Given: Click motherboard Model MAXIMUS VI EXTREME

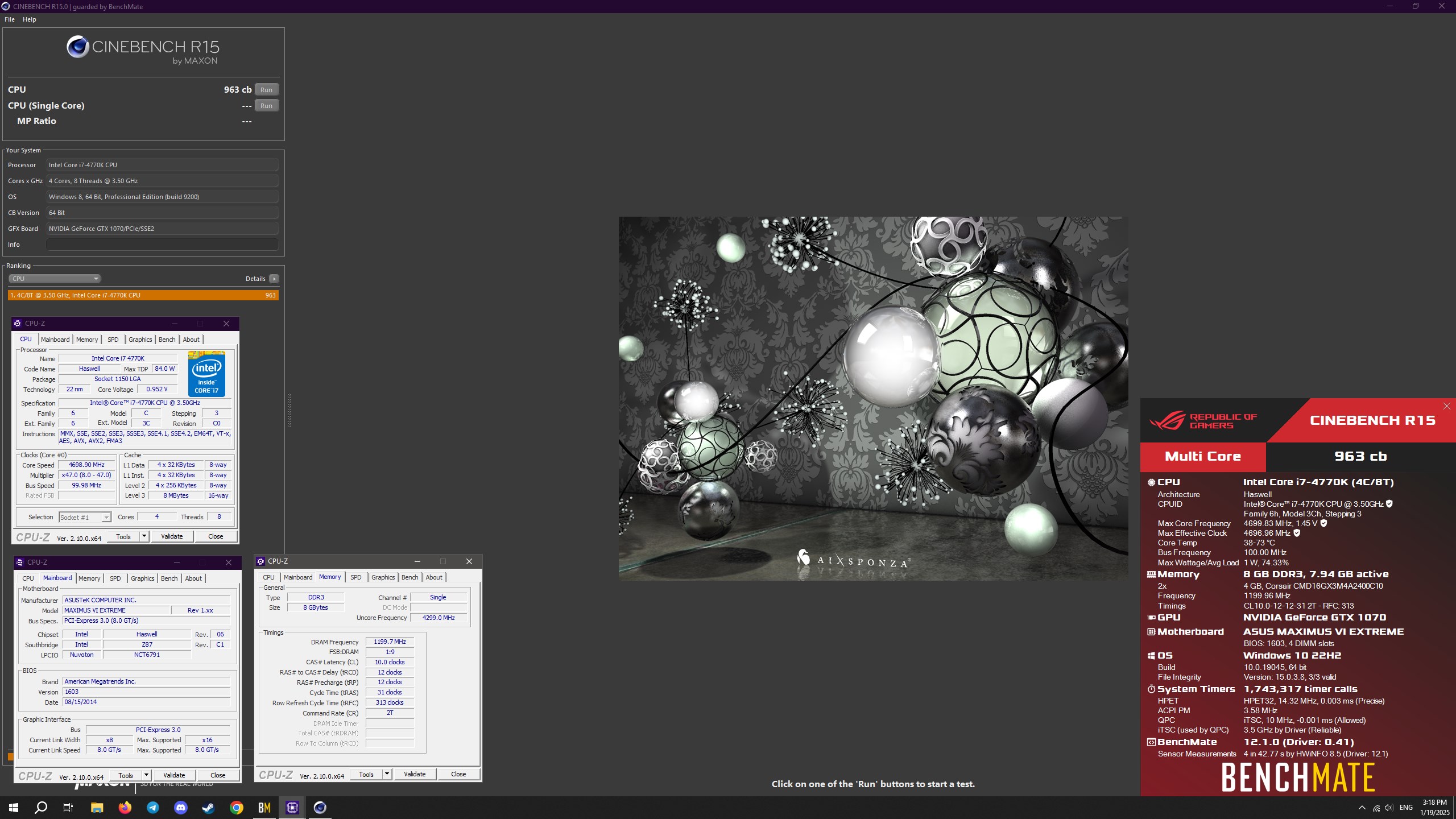Looking at the screenshot, I should (117, 610).
